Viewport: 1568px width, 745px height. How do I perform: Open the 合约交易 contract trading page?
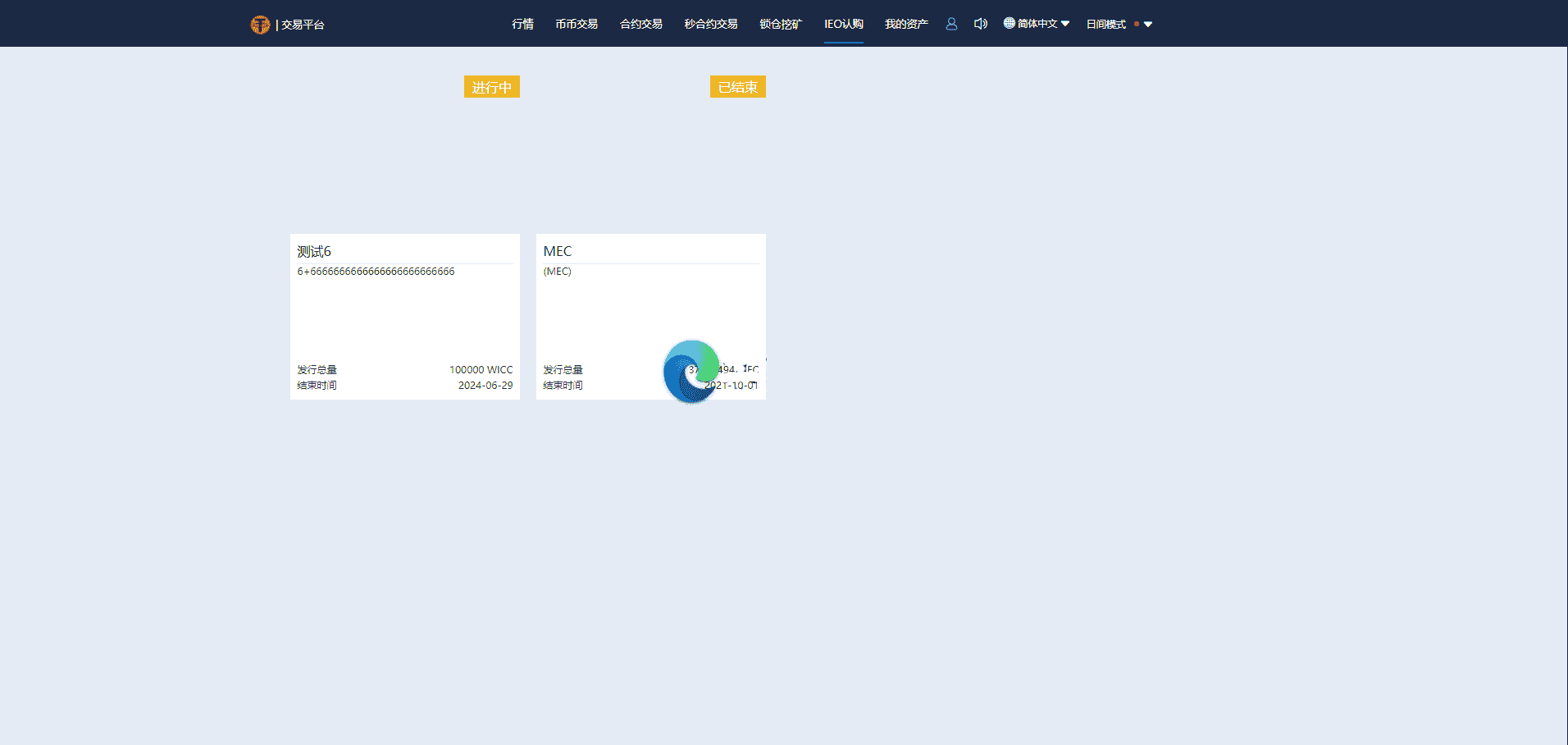pyautogui.click(x=641, y=24)
